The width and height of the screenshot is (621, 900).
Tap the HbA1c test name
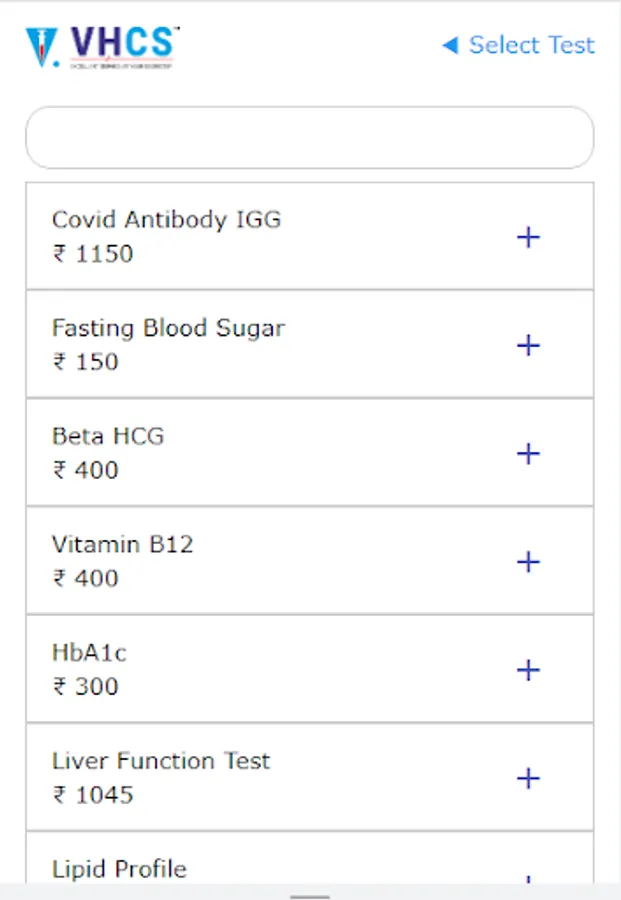(x=89, y=653)
